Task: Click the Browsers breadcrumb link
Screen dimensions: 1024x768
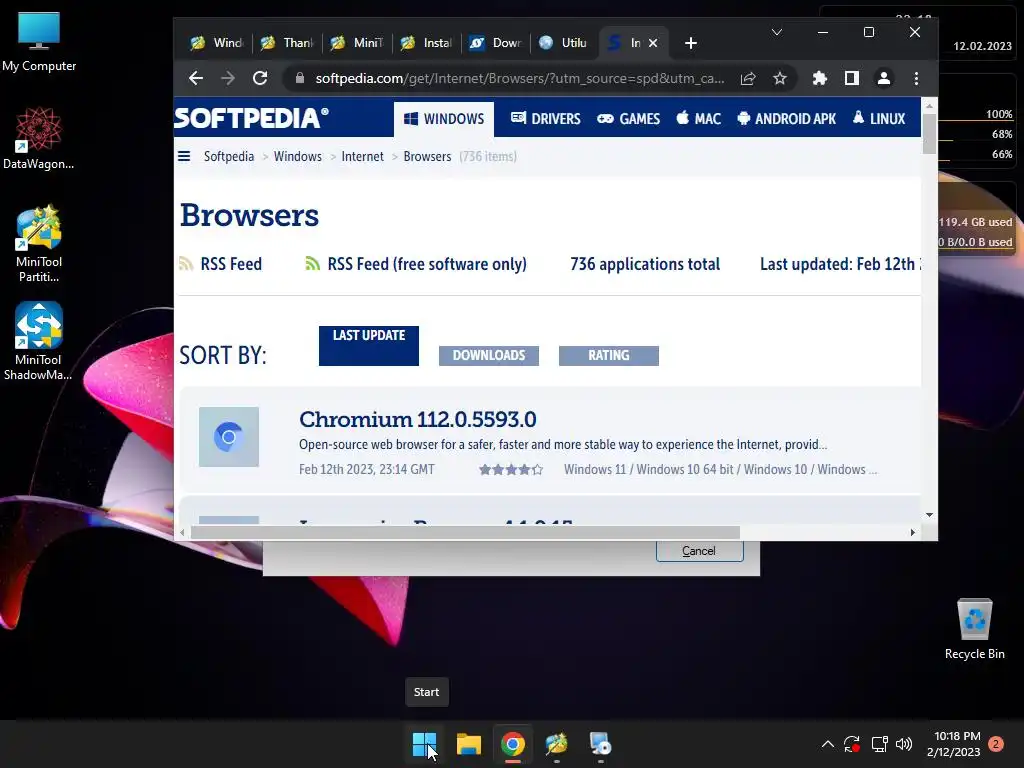Action: pos(427,157)
